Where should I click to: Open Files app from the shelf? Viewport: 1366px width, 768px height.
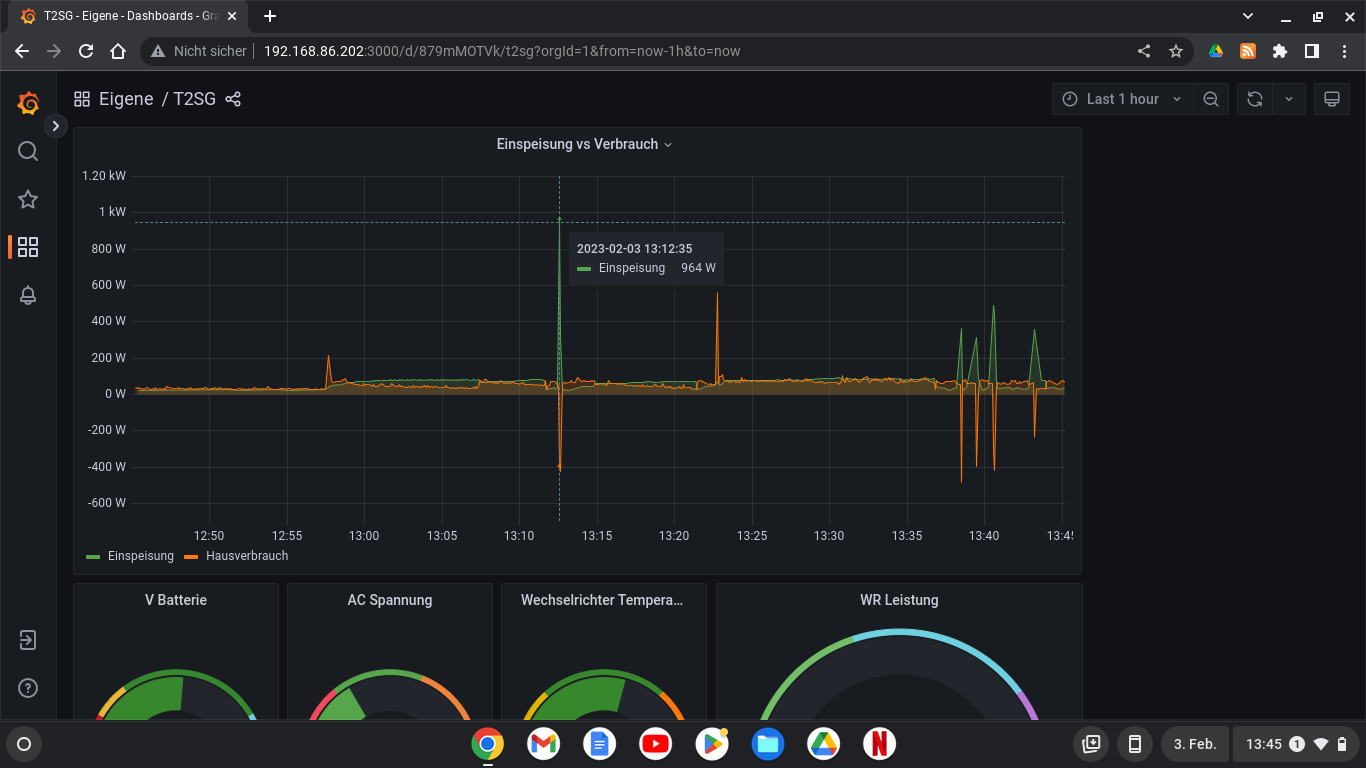point(767,744)
